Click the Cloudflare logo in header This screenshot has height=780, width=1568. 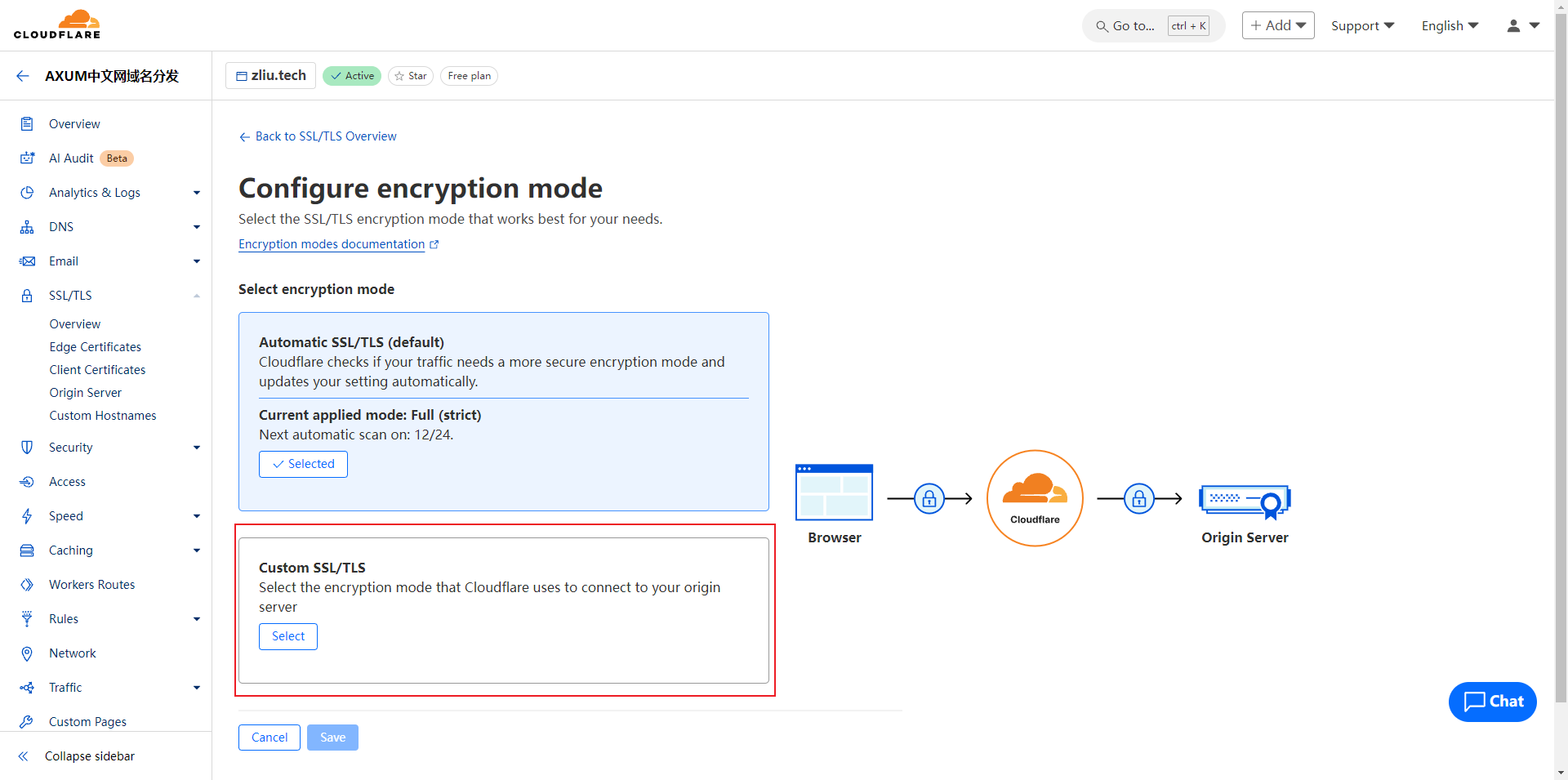[57, 25]
